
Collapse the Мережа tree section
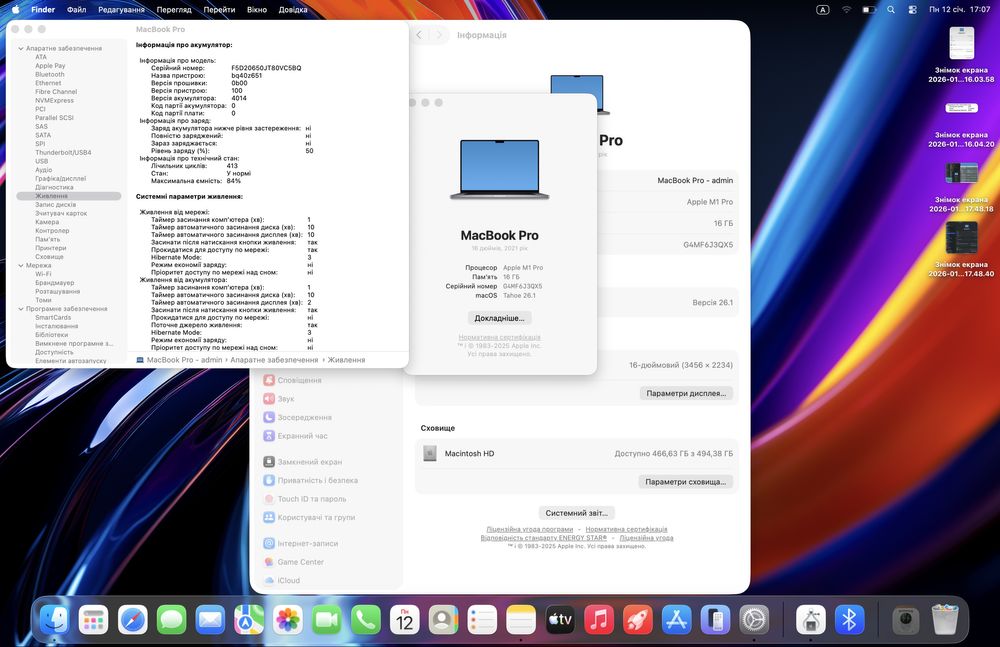[x=20, y=265]
